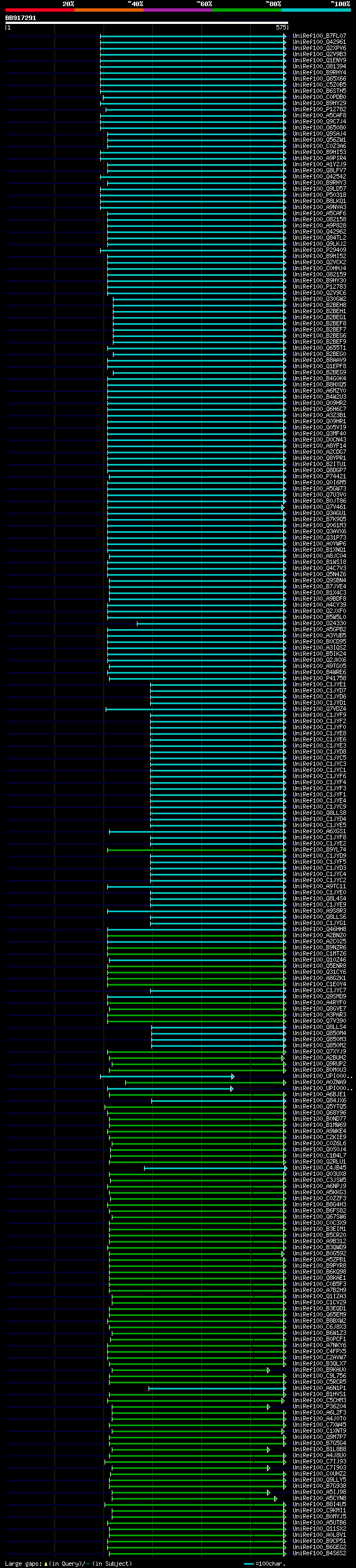Open hit UniRef100_A6L2F3
This screenshot has width=356, height=1568.
pos(319,1412)
